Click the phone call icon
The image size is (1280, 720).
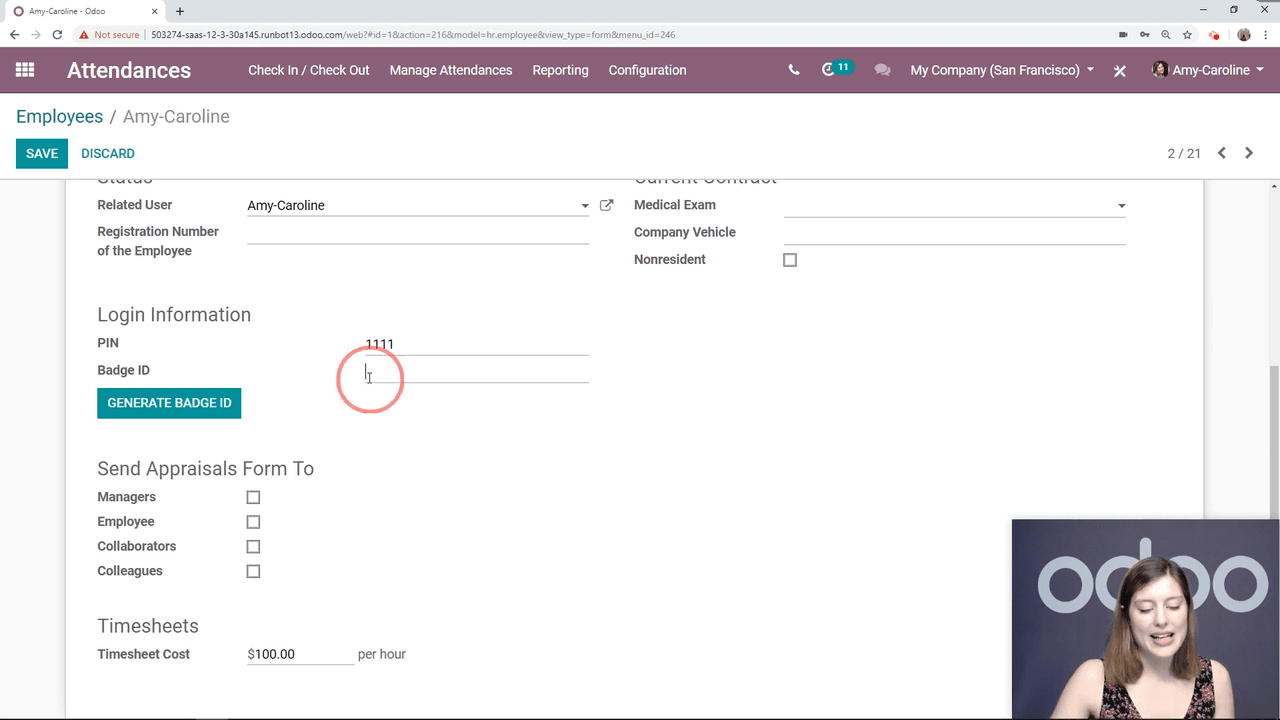[794, 70]
